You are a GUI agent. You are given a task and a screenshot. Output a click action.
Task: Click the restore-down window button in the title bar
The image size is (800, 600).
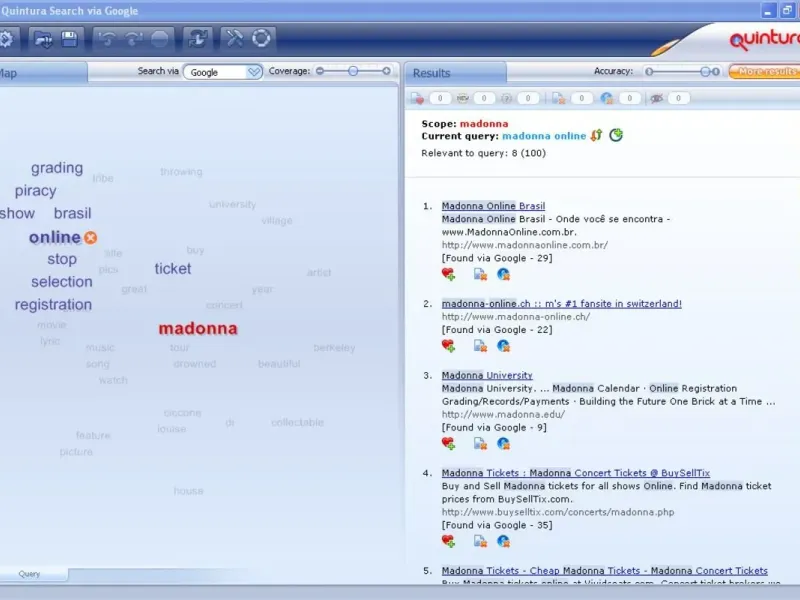(x=786, y=11)
